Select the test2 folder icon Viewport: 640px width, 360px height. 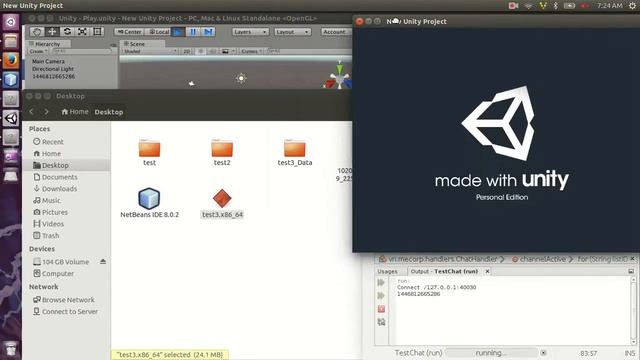[x=222, y=148]
